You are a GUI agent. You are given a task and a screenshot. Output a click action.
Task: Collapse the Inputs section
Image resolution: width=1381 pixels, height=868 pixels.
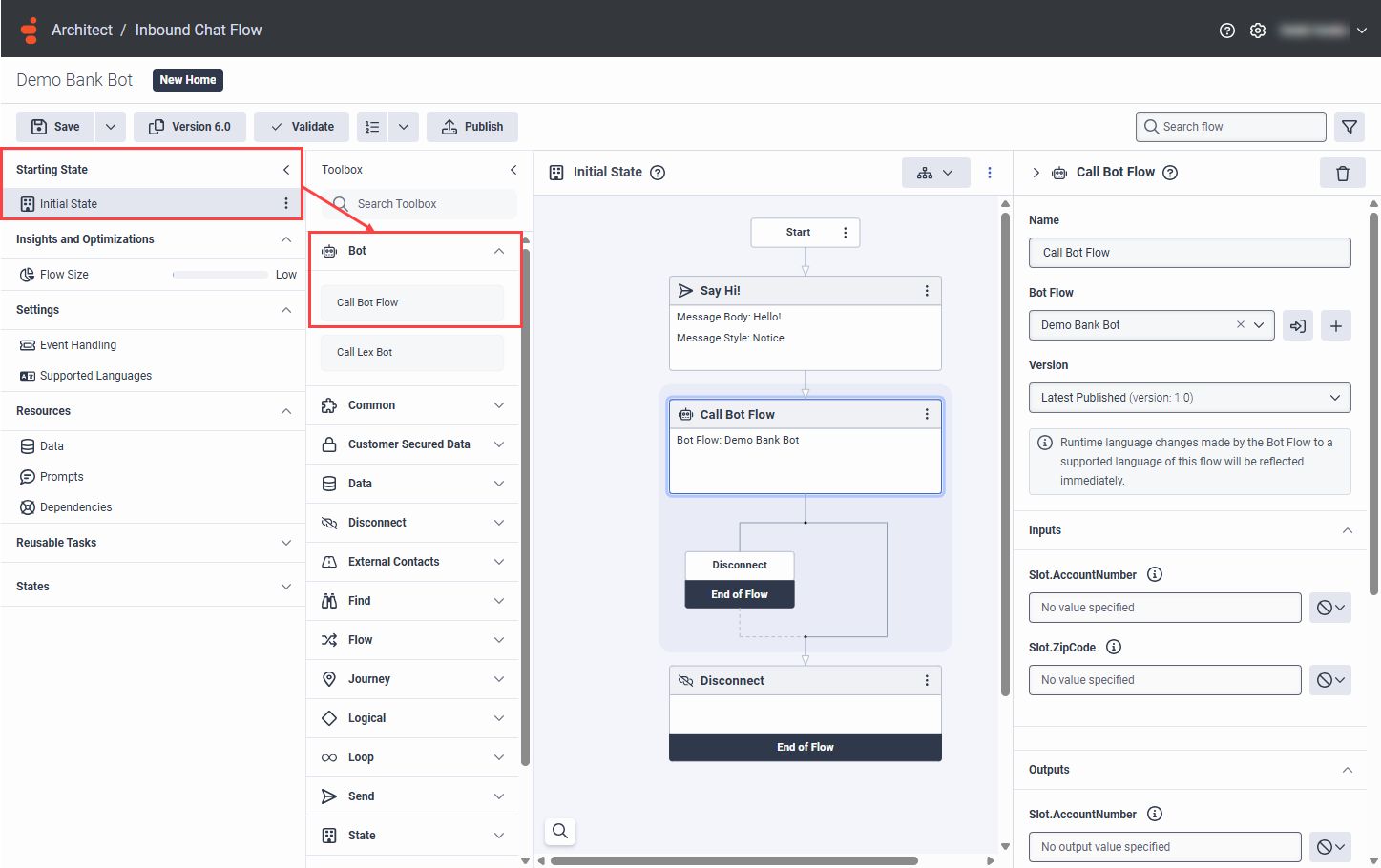1347,530
